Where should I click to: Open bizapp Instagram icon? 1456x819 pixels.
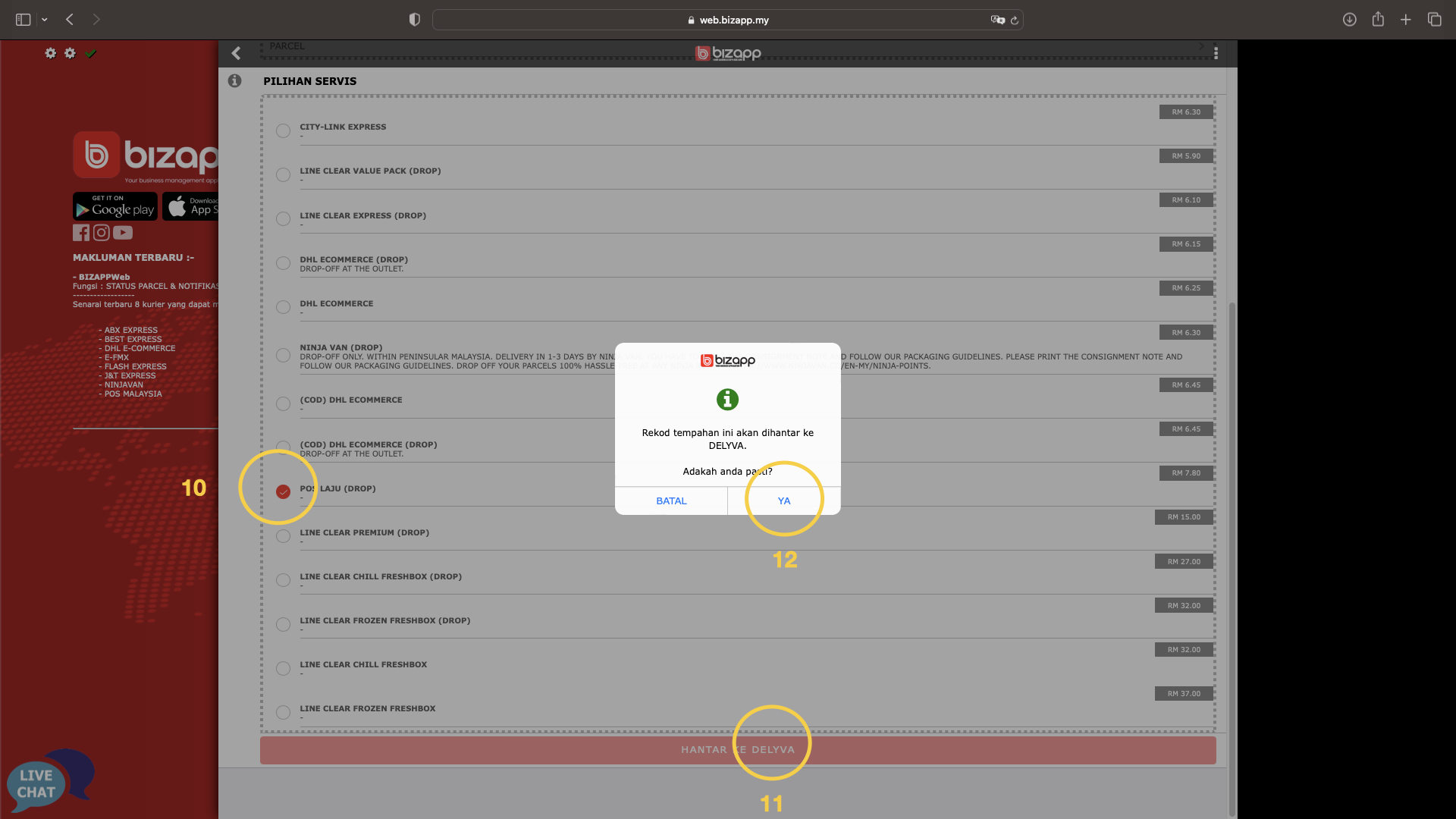(101, 233)
